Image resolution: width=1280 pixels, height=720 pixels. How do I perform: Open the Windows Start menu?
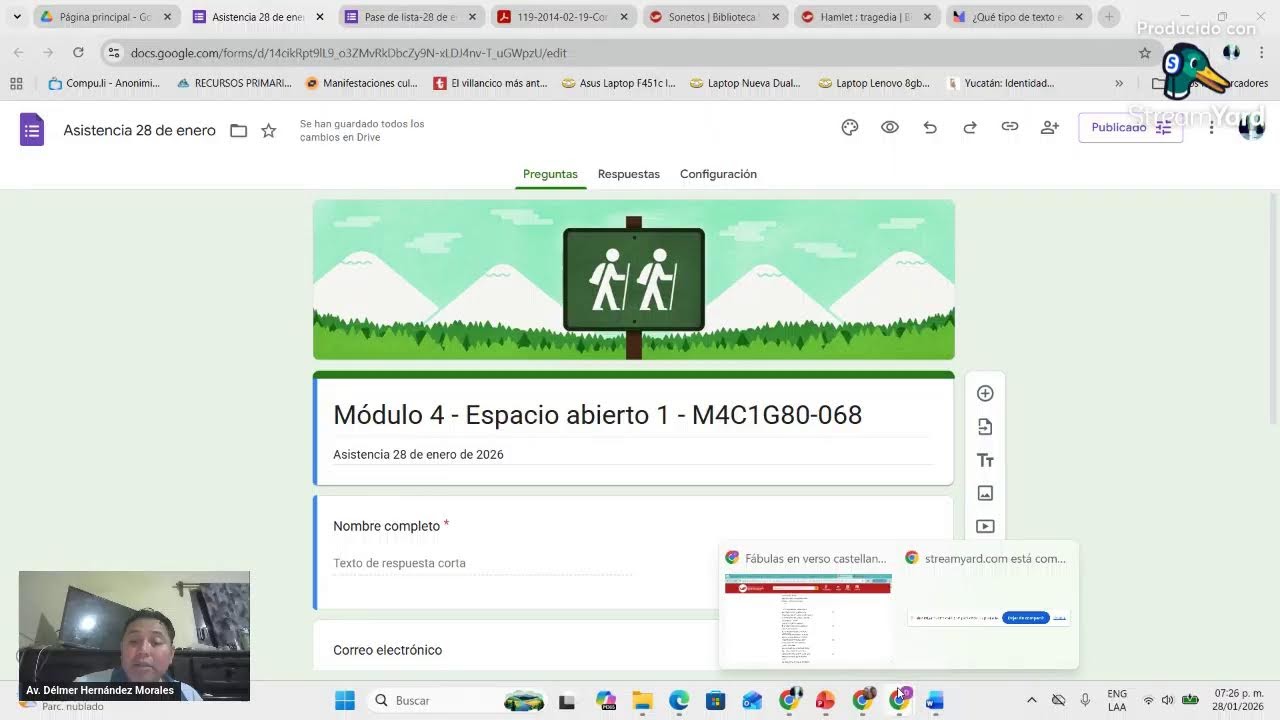345,700
